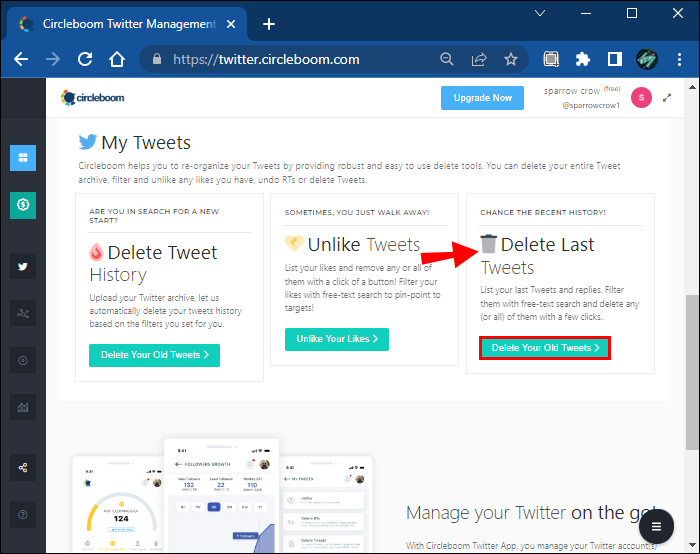
Task: Click the page scrollbar down arrow
Action: click(x=692, y=545)
